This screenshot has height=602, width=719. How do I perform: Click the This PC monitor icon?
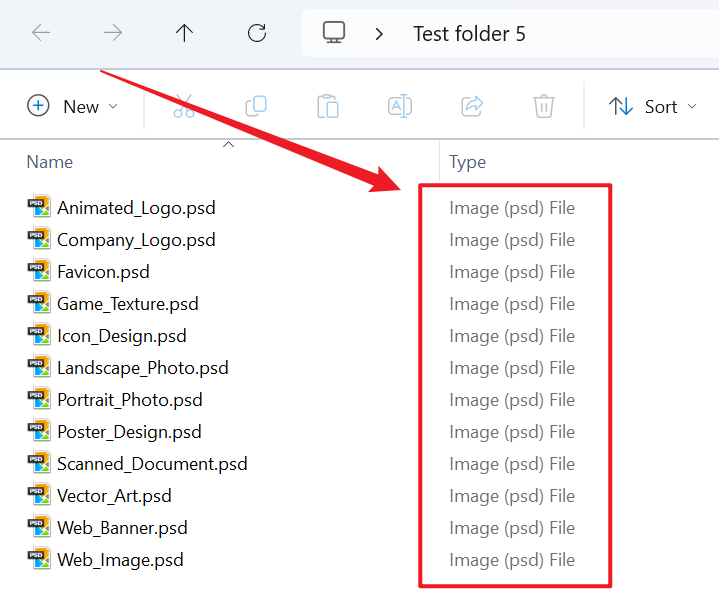tap(334, 33)
